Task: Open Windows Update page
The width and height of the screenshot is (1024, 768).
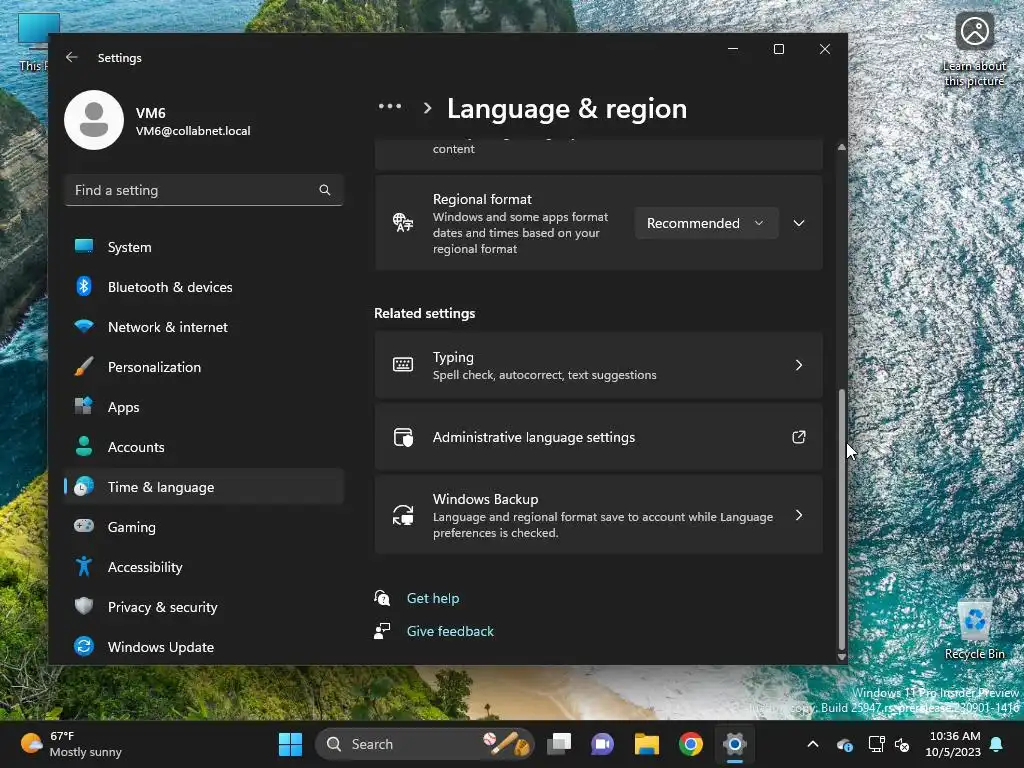Action: 204,647
